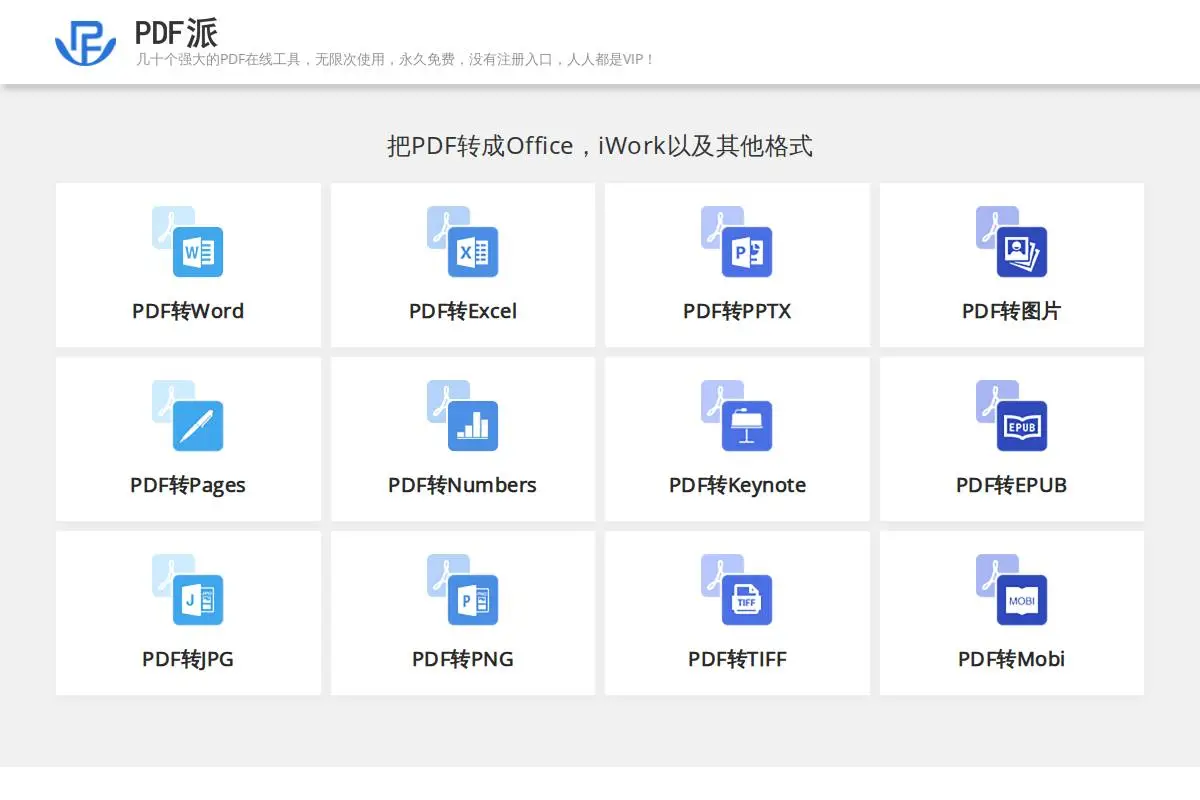The width and height of the screenshot is (1200, 800).
Task: Click the heading 把PDF转成Office，iWork以及其他格式
Action: click(x=600, y=146)
